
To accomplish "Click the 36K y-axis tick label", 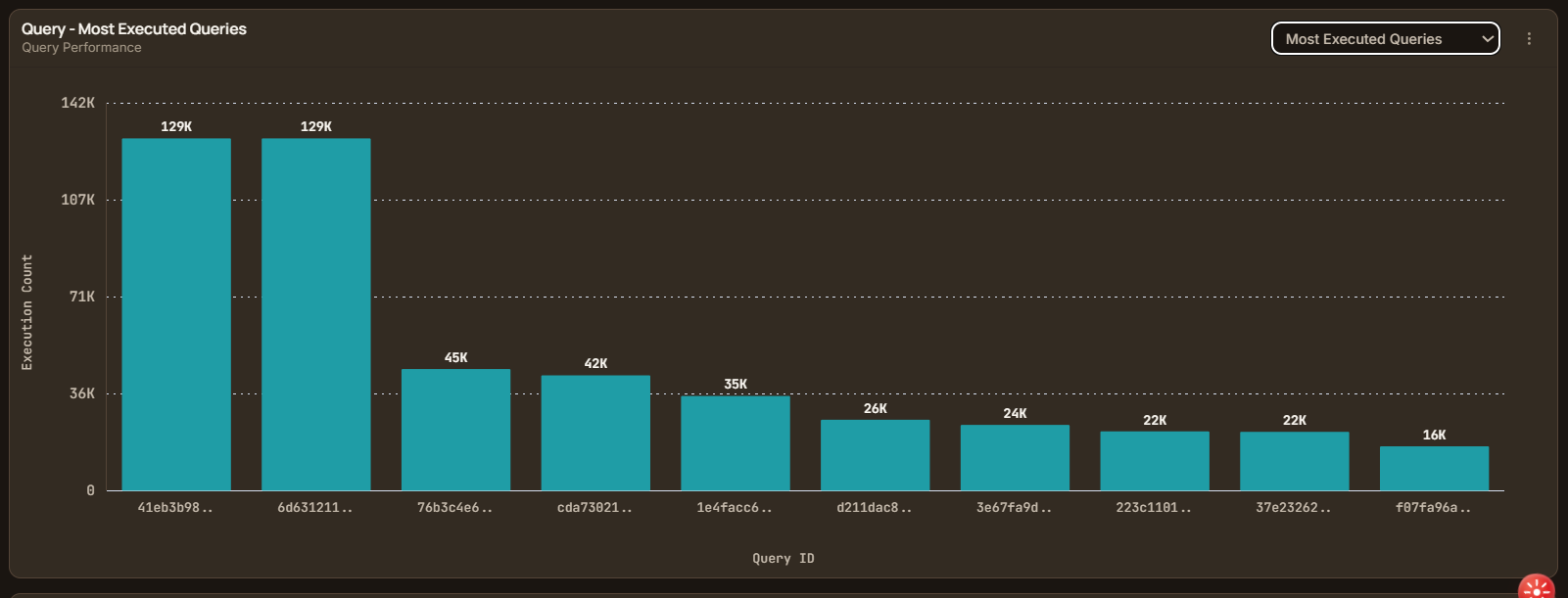I will [82, 393].
